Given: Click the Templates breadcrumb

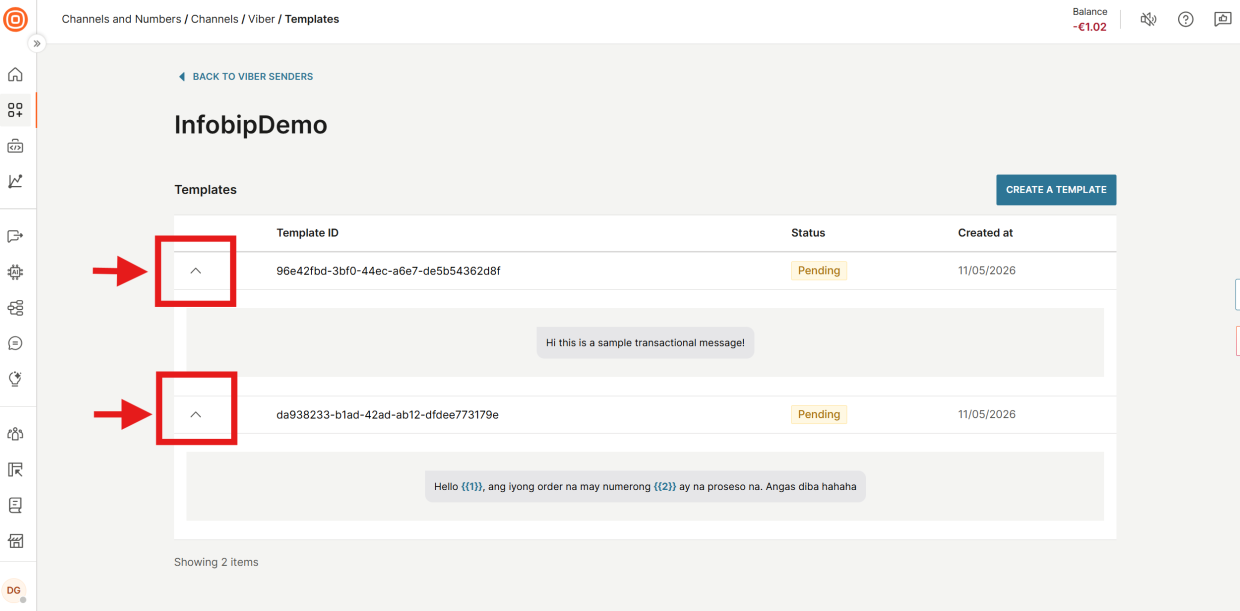Looking at the screenshot, I should click(312, 19).
